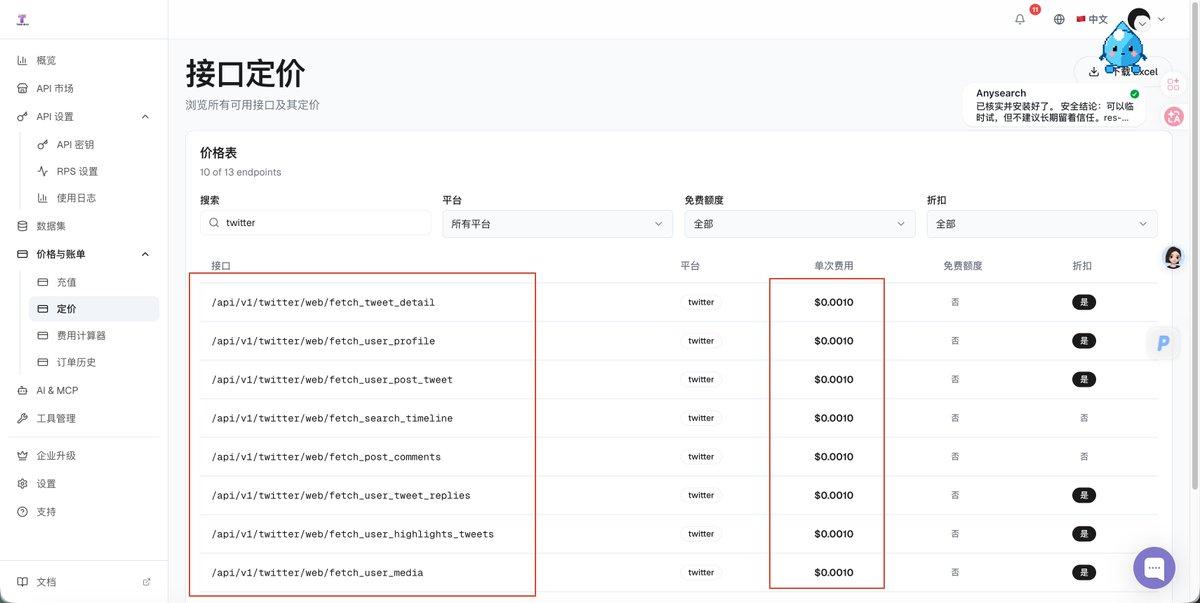1200x603 pixels.
Task: Open the chat support bubble
Action: (x=1154, y=568)
